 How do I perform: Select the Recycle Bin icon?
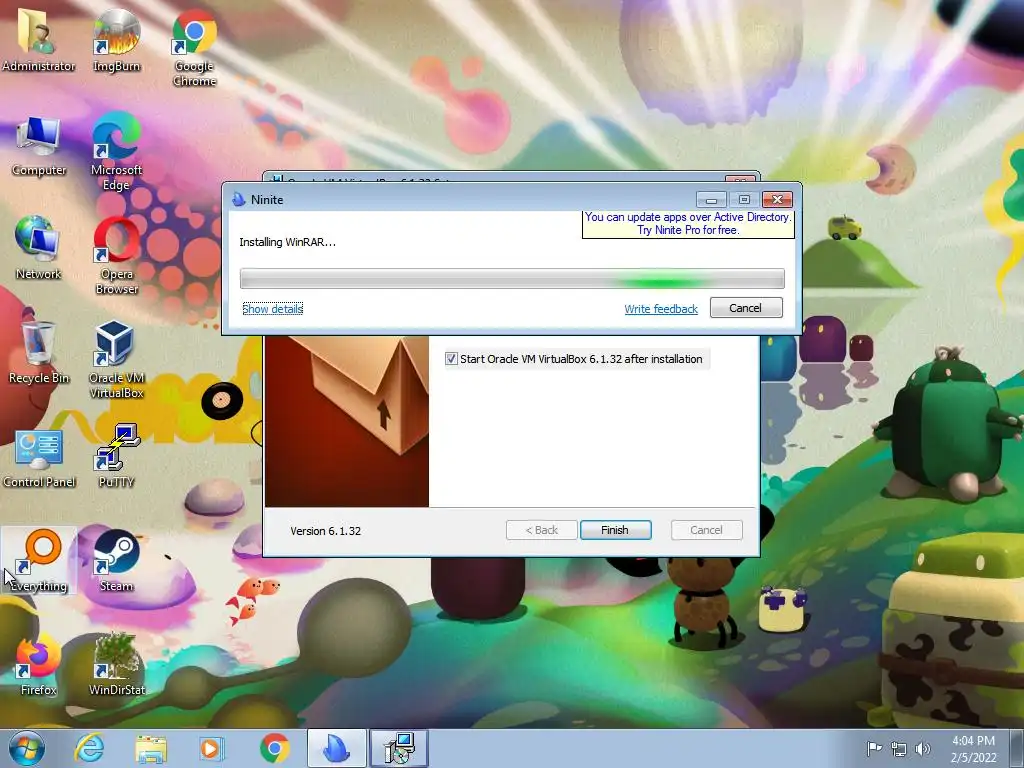pyautogui.click(x=39, y=351)
